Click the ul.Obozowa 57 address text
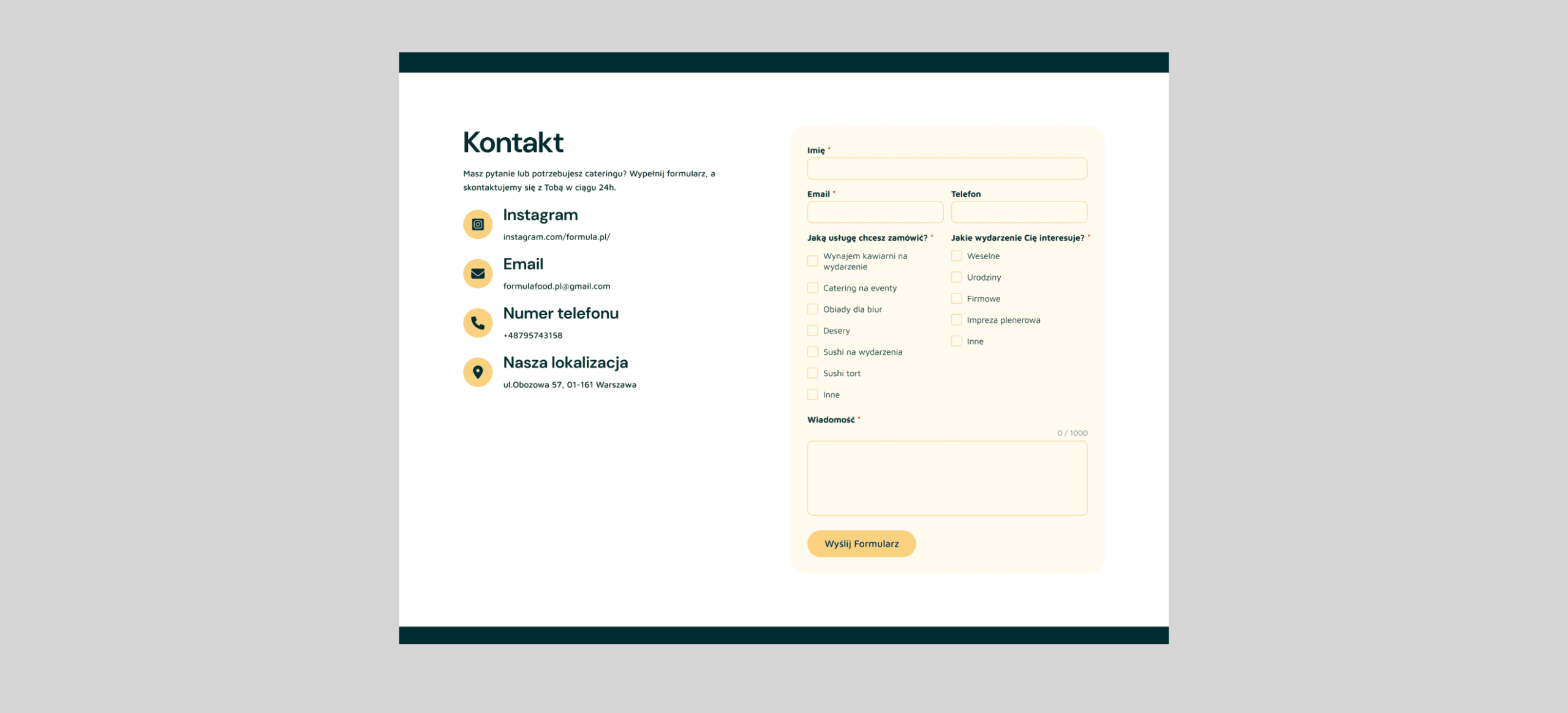1568x713 pixels. pyautogui.click(x=569, y=385)
